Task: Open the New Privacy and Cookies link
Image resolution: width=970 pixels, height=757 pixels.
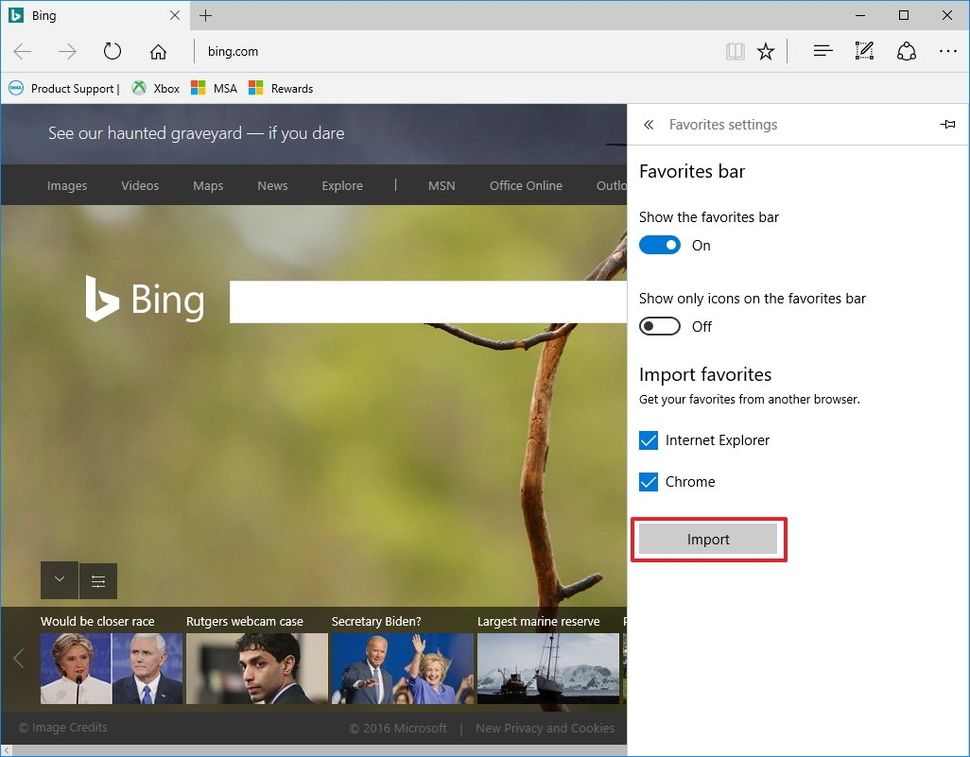Action: point(544,727)
